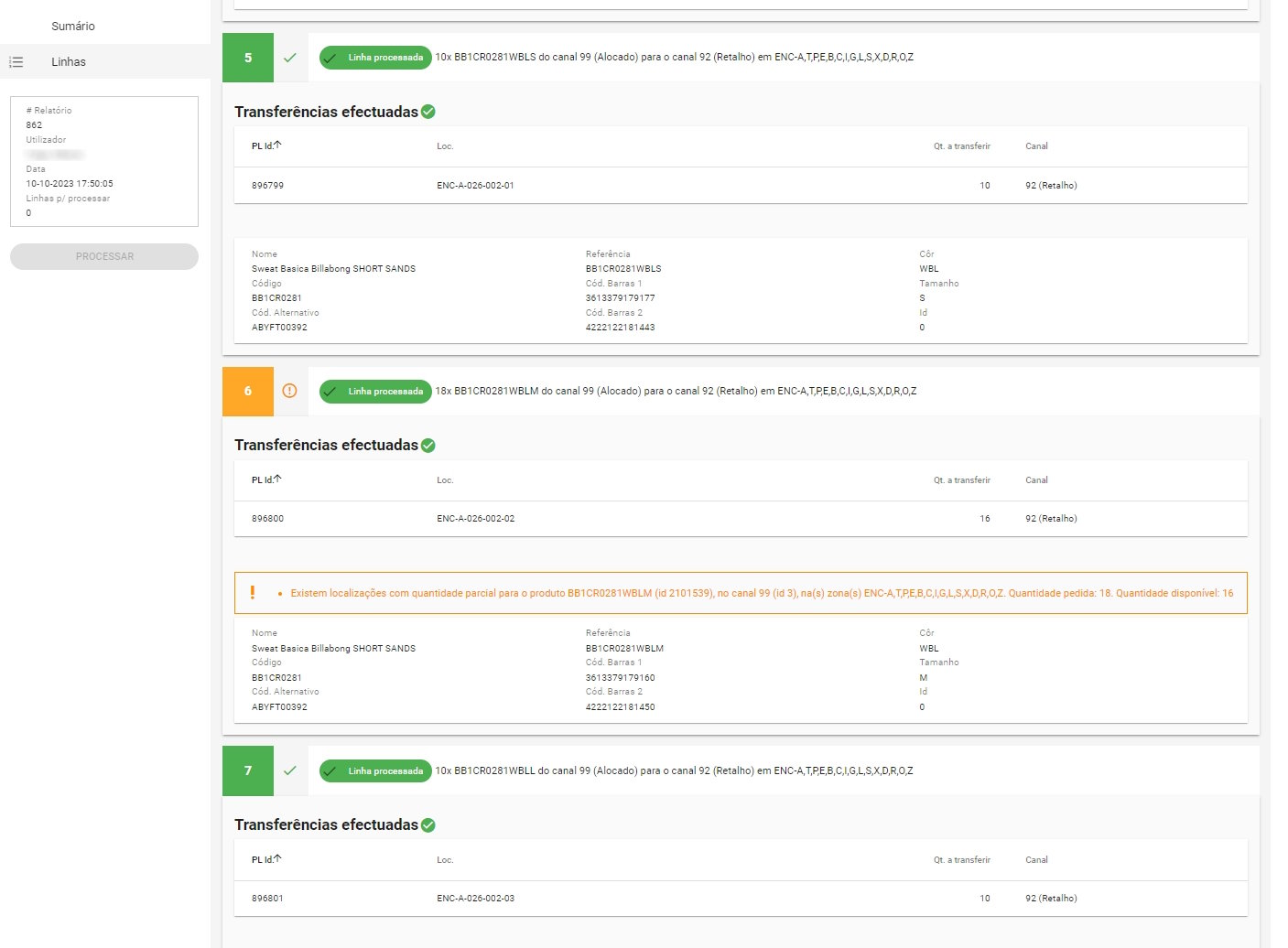
Task: Click location ENC-A-026-002-03
Action: click(x=475, y=899)
